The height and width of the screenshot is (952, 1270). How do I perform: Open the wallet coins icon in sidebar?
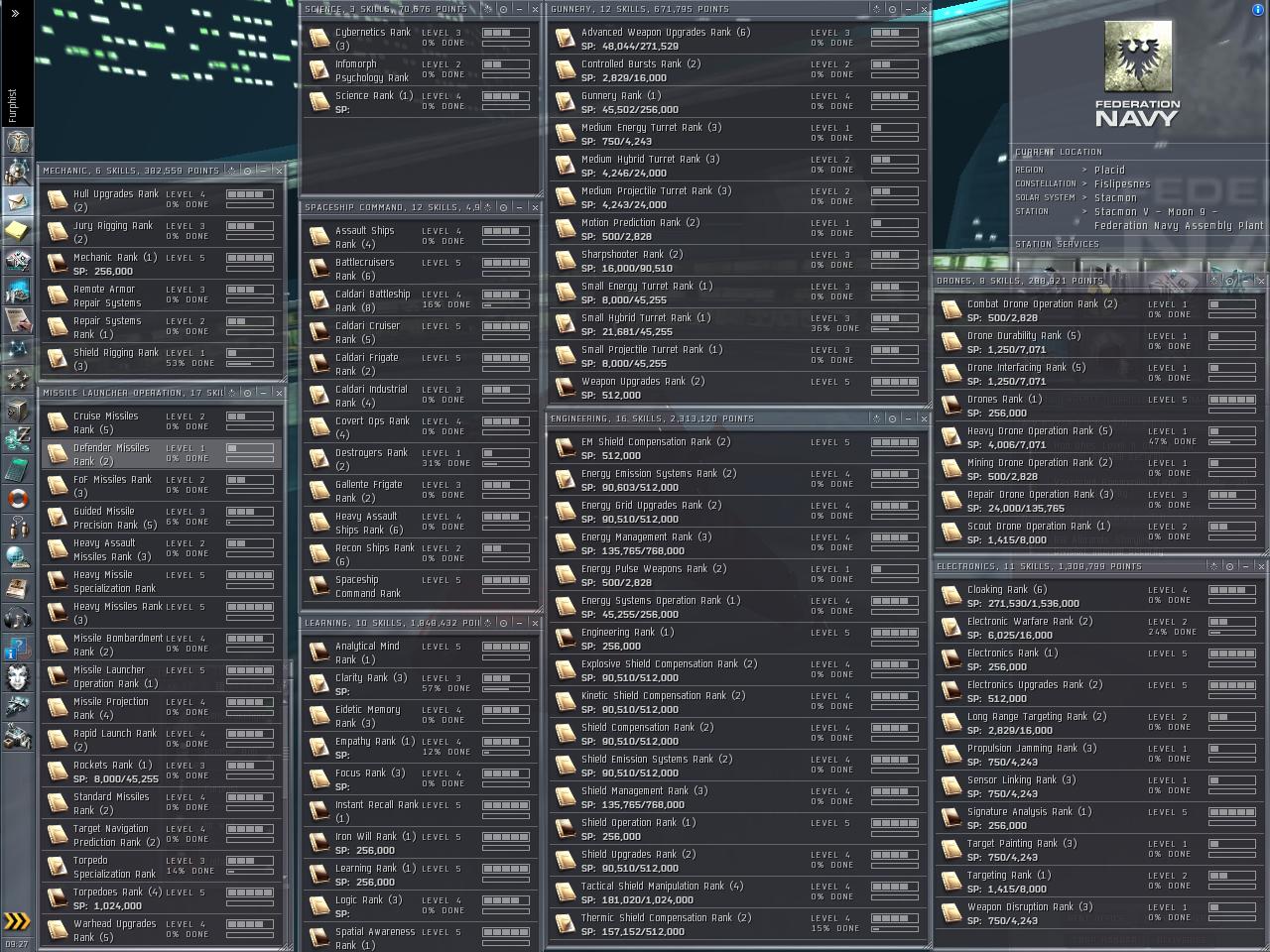17,438
